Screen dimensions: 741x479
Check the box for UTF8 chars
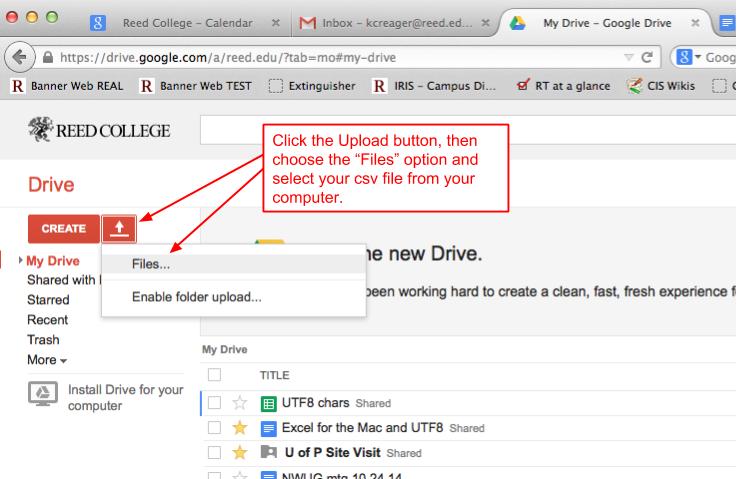coord(212,403)
